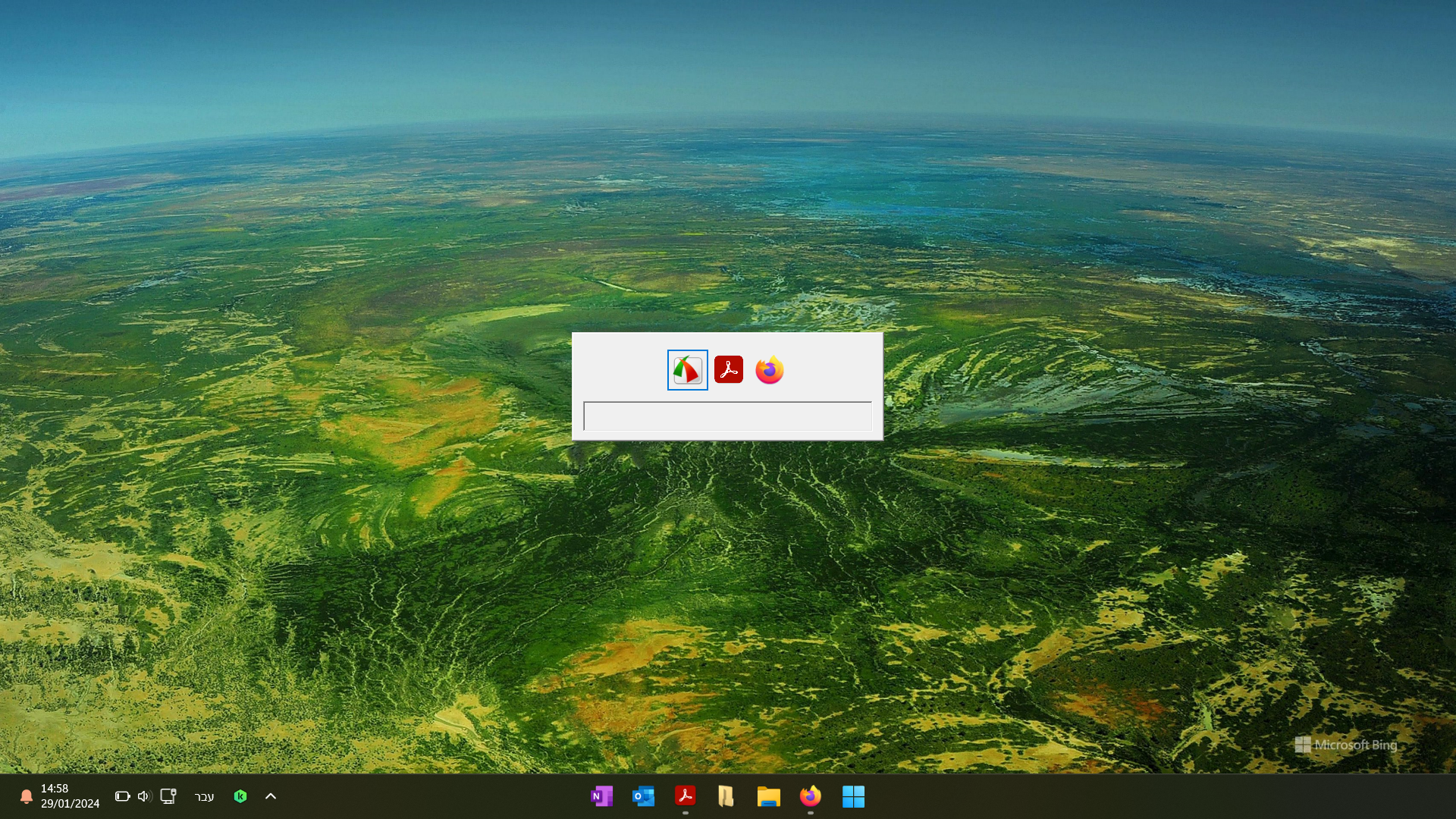Expand the hidden tray icons chevron

coord(271,796)
